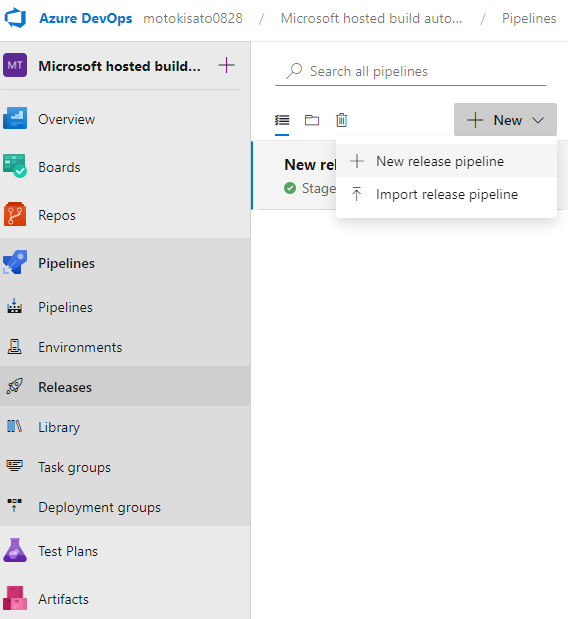Expand the New dropdown button

tap(505, 120)
